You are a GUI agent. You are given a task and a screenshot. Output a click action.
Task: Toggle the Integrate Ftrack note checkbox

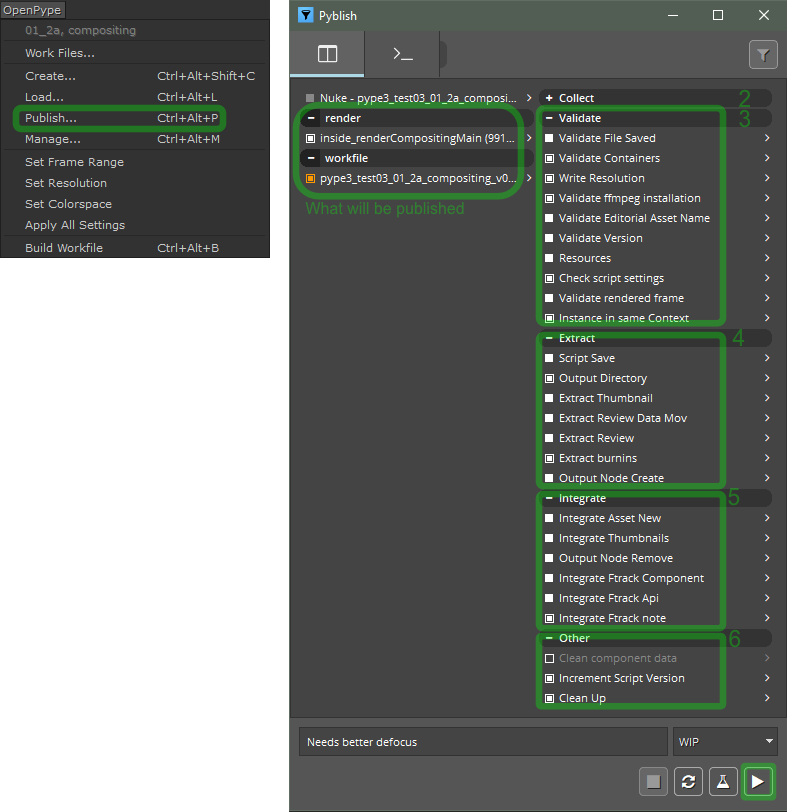tap(549, 618)
